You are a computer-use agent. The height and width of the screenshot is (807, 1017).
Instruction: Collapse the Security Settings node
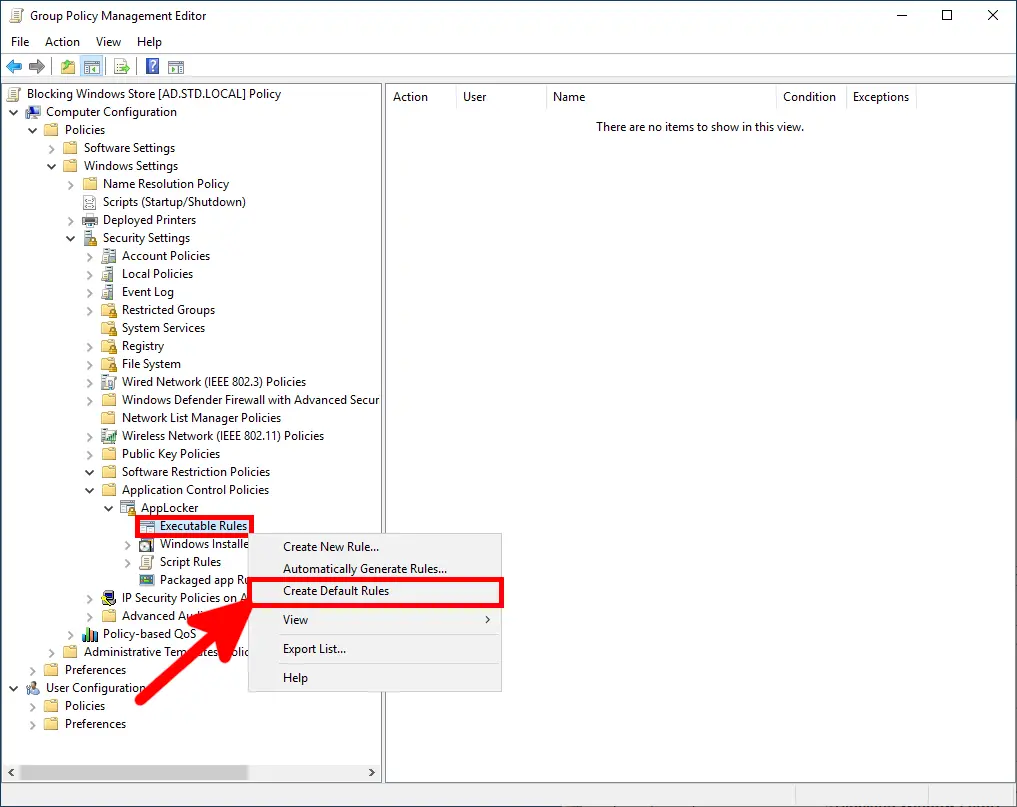(70, 237)
